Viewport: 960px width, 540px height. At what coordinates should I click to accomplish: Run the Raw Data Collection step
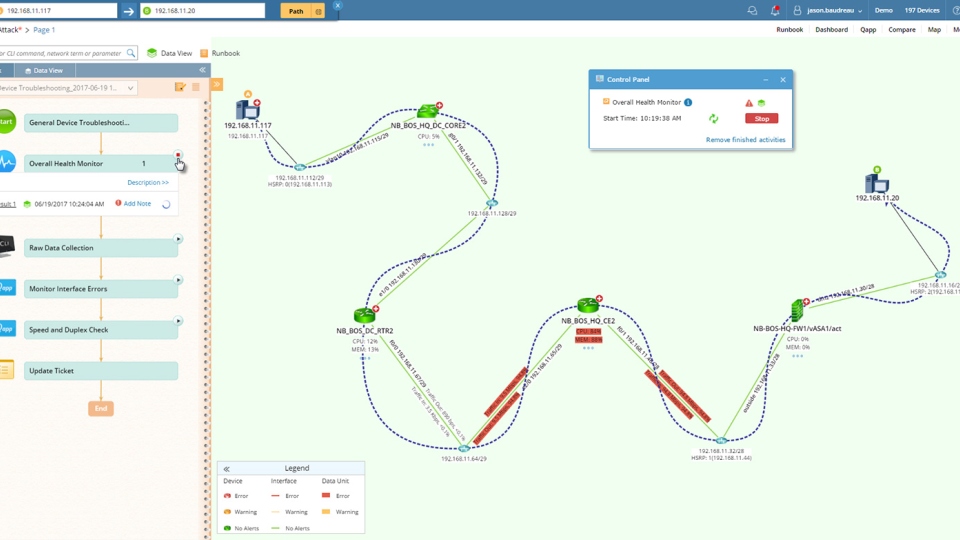coord(179,239)
